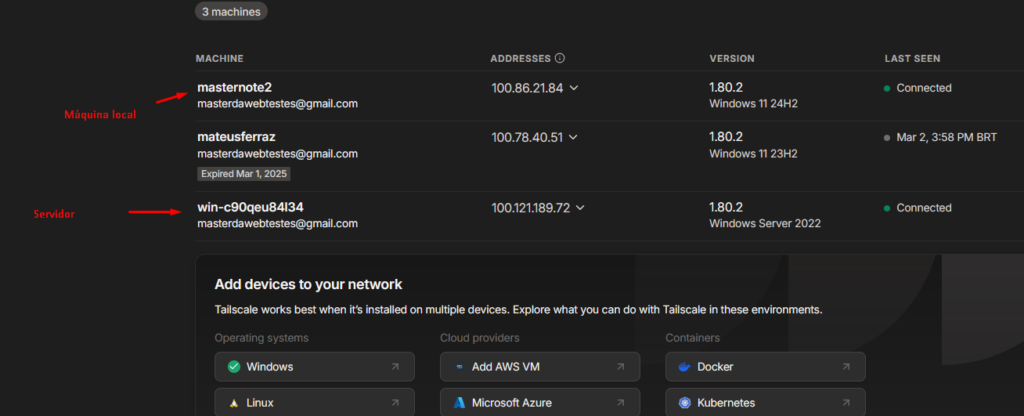Expand the address dropdown for 100.121.189.72
Image resolution: width=1024 pixels, height=416 pixels.
click(581, 208)
